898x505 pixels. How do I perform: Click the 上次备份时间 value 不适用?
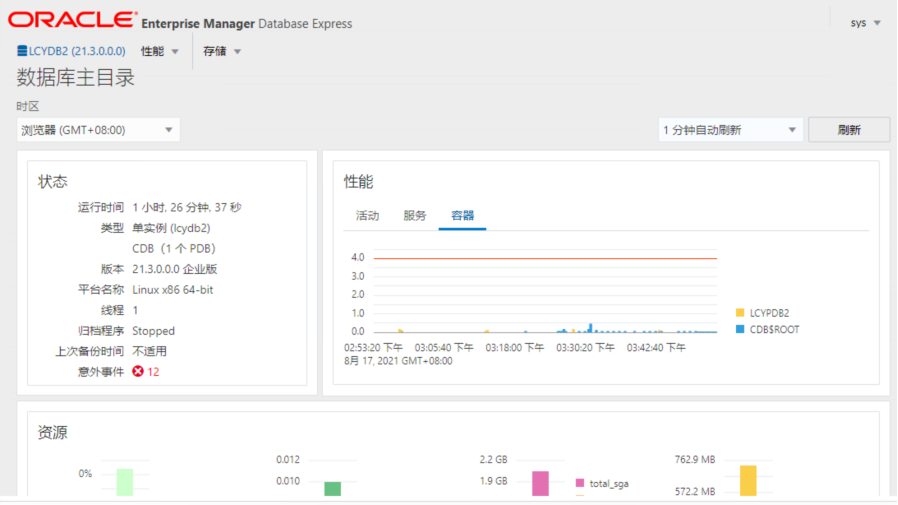[x=149, y=351]
